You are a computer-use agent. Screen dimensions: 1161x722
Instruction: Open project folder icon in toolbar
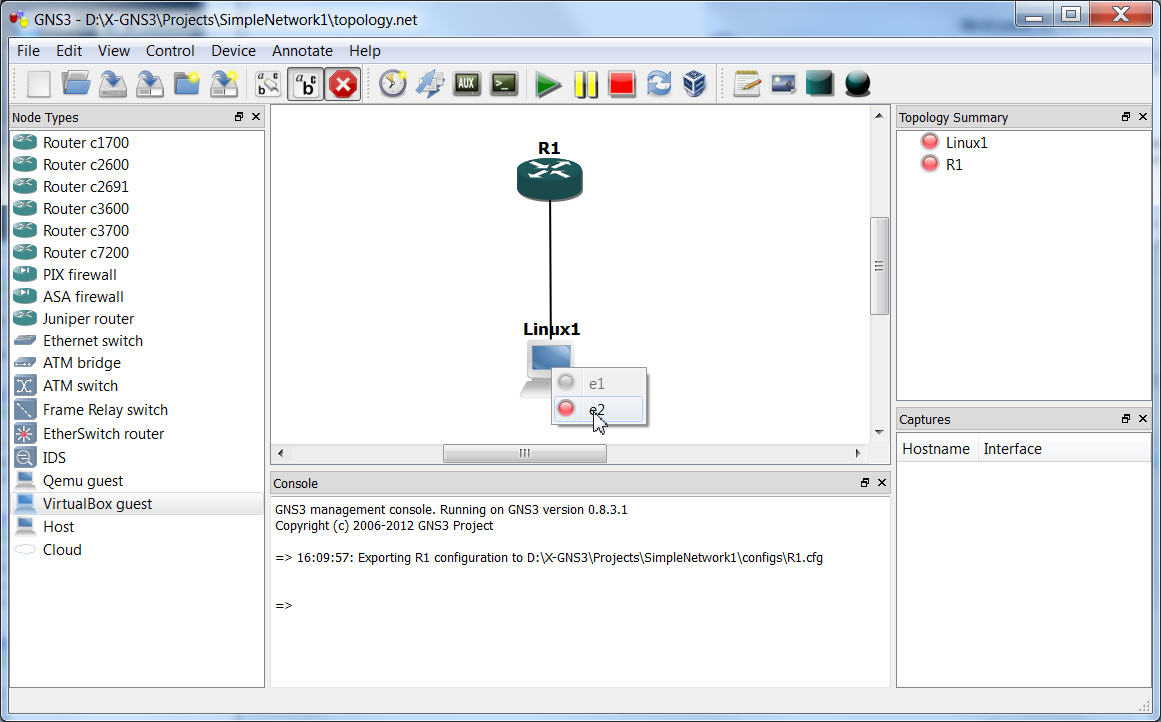pyautogui.click(x=76, y=84)
